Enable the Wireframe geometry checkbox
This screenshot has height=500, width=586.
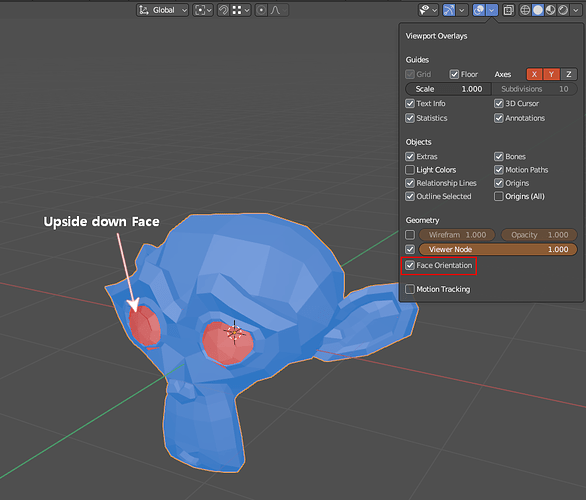(410, 235)
